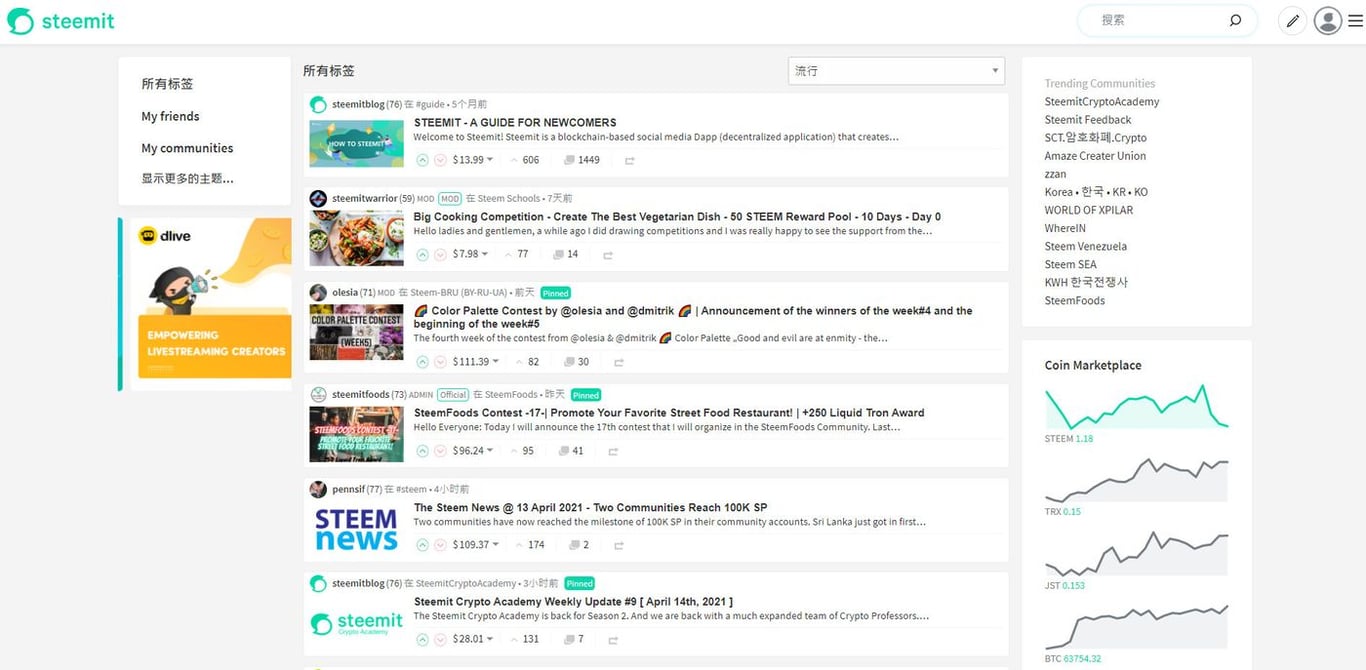The width and height of the screenshot is (1366, 670).
Task: Upvote the Crypto Academy Weekly Update post
Action: click(x=422, y=639)
